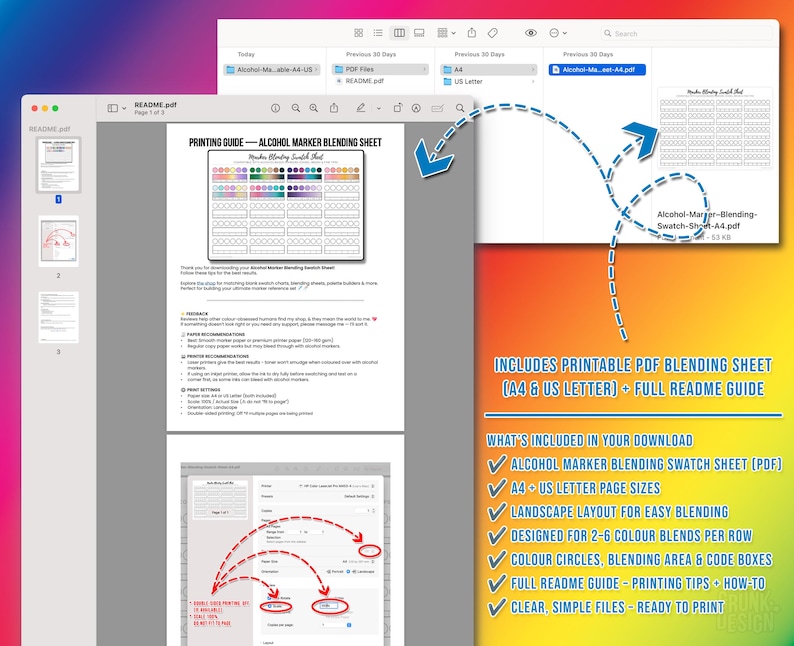This screenshot has width=794, height=646.
Task: Switch Finder to icon view
Action: pyautogui.click(x=359, y=33)
